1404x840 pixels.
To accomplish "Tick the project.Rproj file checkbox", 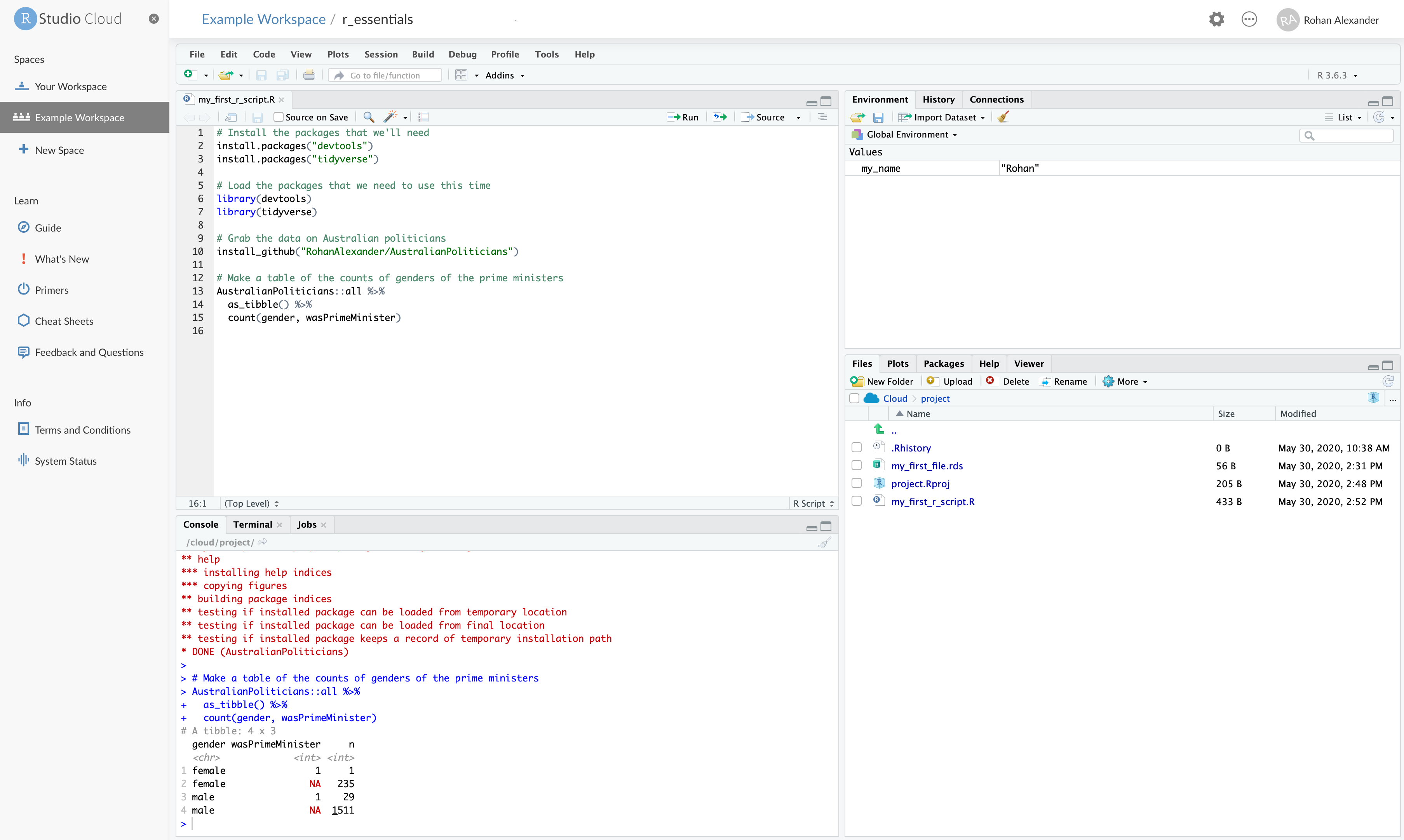I will click(x=856, y=483).
